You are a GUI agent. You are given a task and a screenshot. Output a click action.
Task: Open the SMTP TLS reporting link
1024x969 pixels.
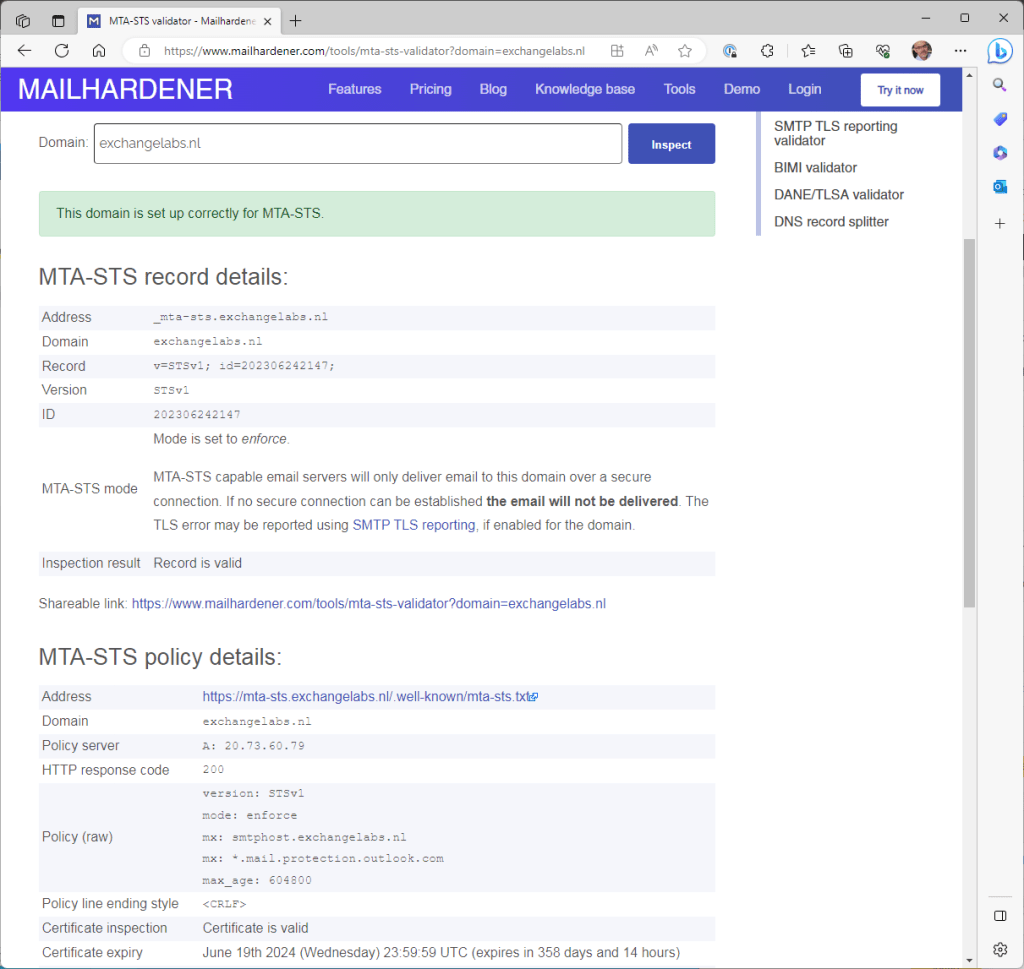pos(413,525)
